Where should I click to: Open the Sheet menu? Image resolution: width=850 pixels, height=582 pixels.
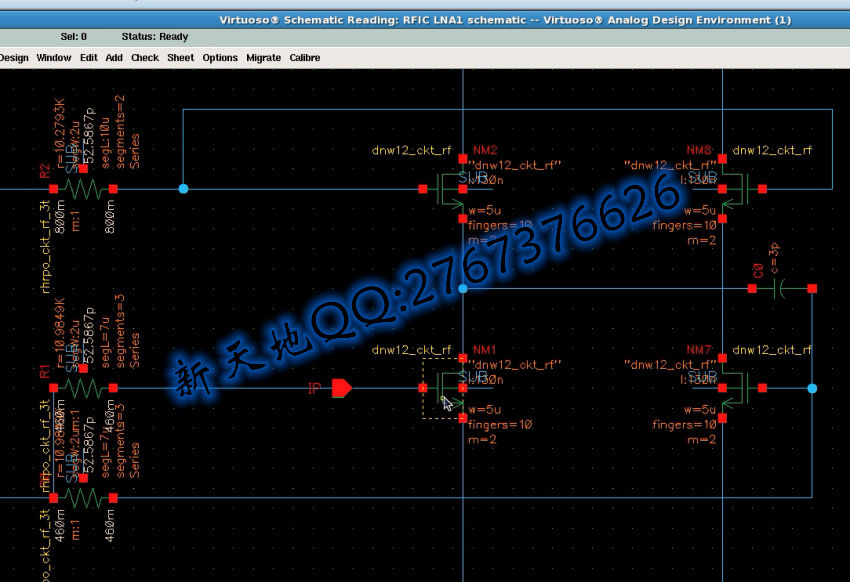coord(181,57)
